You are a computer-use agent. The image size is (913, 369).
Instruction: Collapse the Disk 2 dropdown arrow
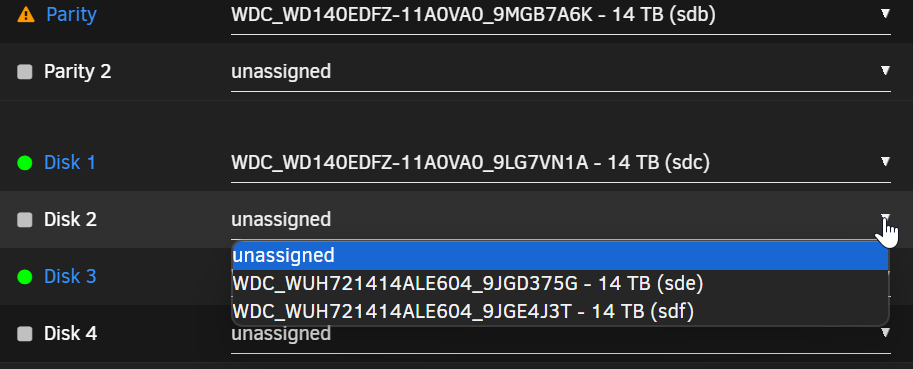point(885,218)
